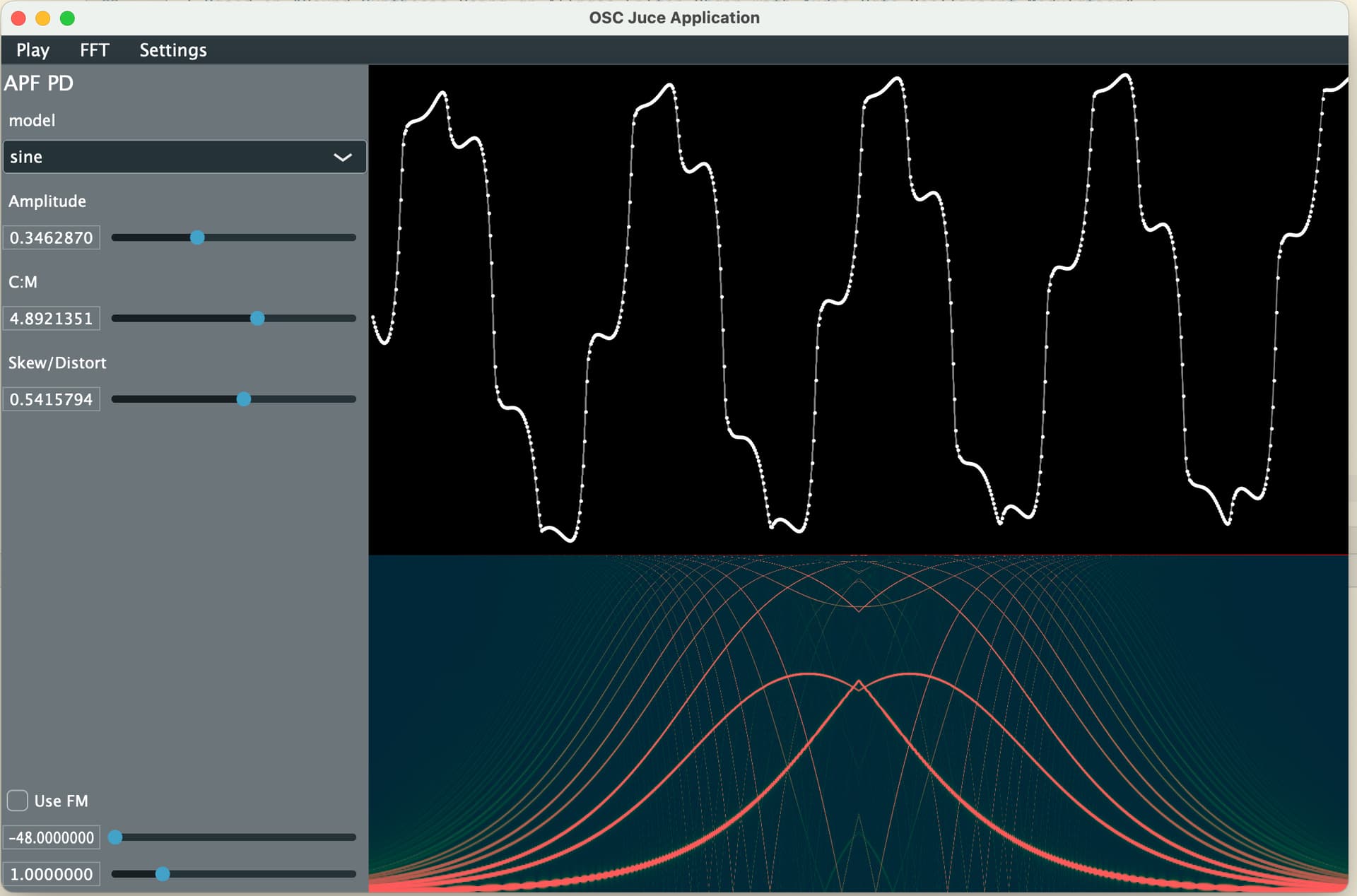Click the green window zoom button
Image resolution: width=1357 pixels, height=896 pixels.
[x=67, y=18]
